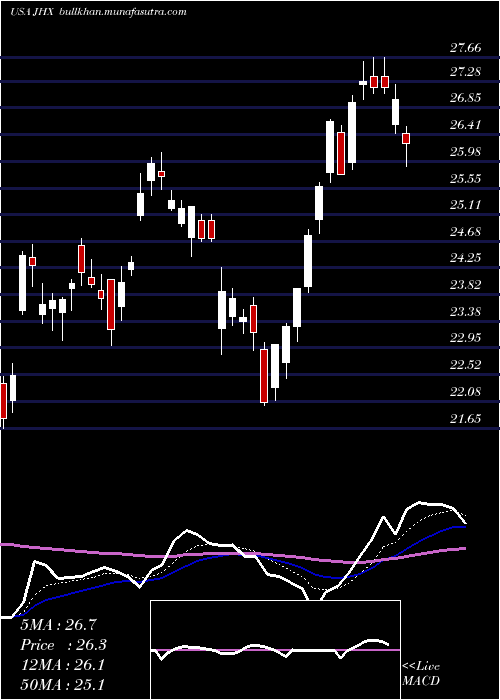Click the '50MA : 25.1' reading
500x700 pixels.
pyautogui.click(x=62, y=684)
